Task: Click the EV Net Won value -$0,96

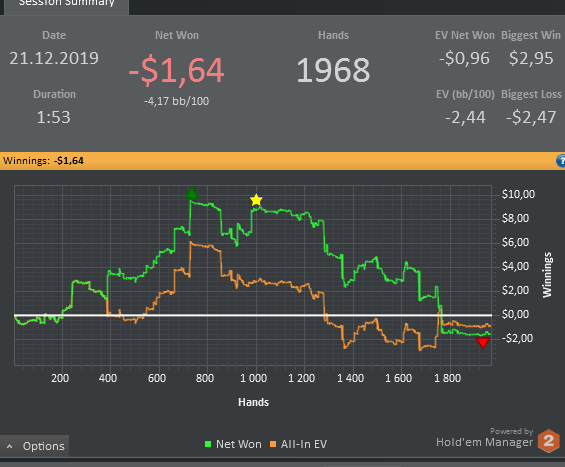Action: tap(464, 59)
